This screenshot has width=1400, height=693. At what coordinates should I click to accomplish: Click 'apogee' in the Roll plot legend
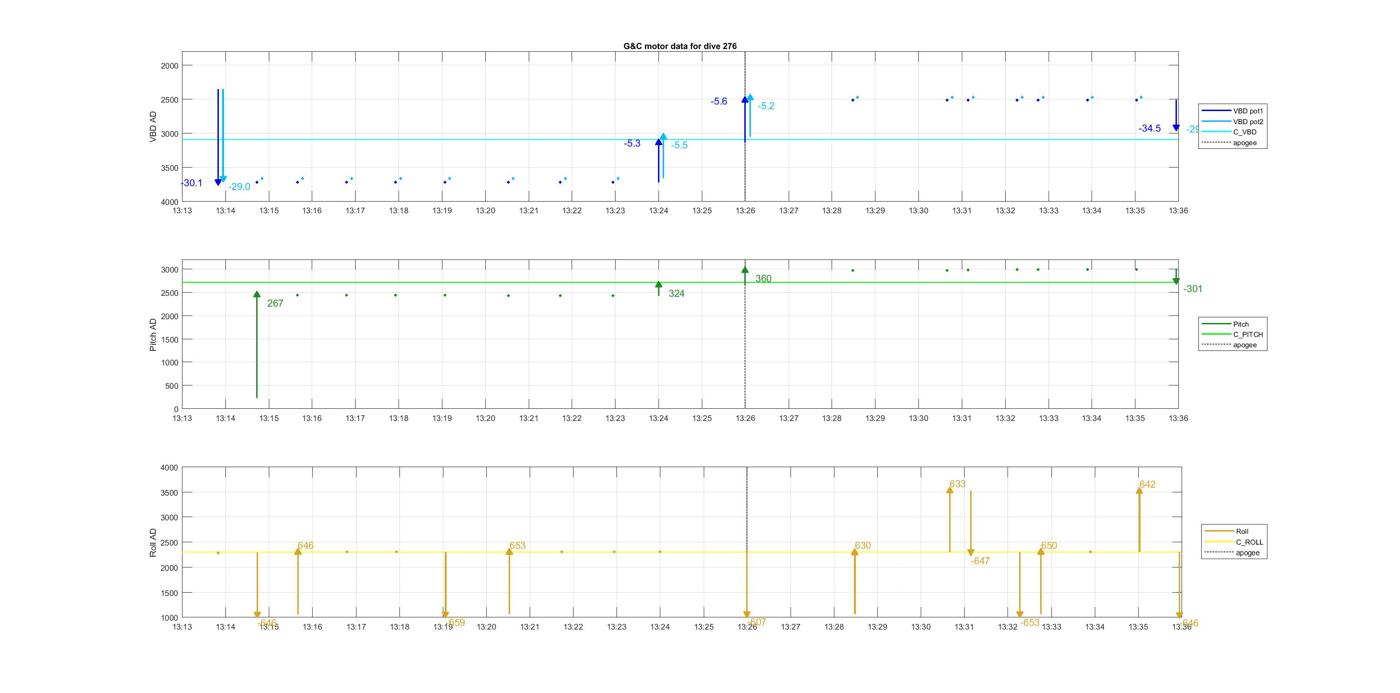click(1247, 552)
